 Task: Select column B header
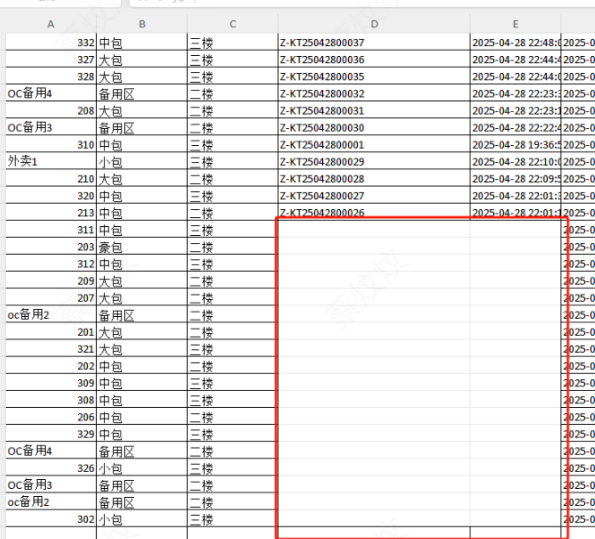(x=142, y=24)
